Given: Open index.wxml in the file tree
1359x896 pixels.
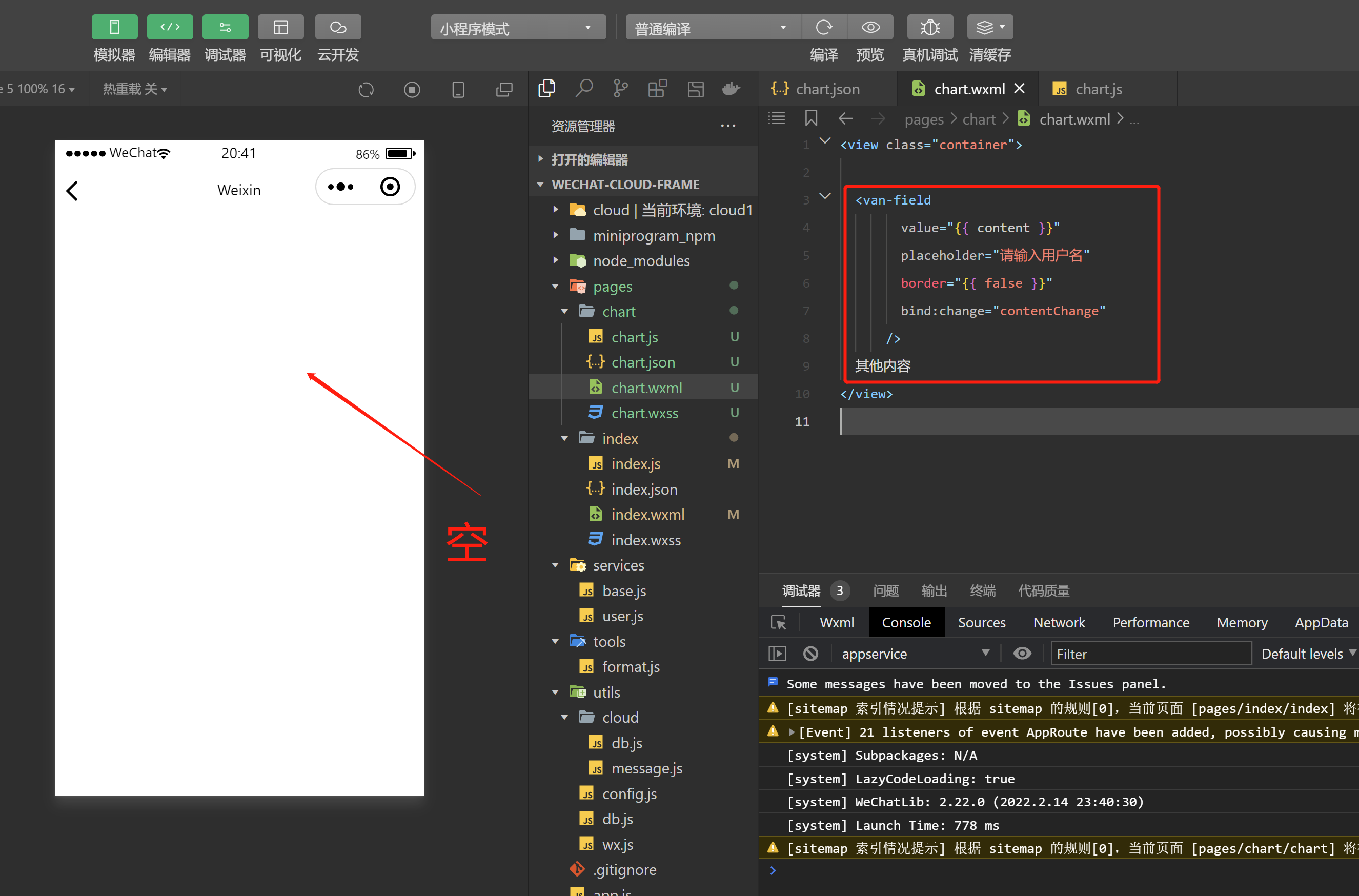Looking at the screenshot, I should pos(647,514).
